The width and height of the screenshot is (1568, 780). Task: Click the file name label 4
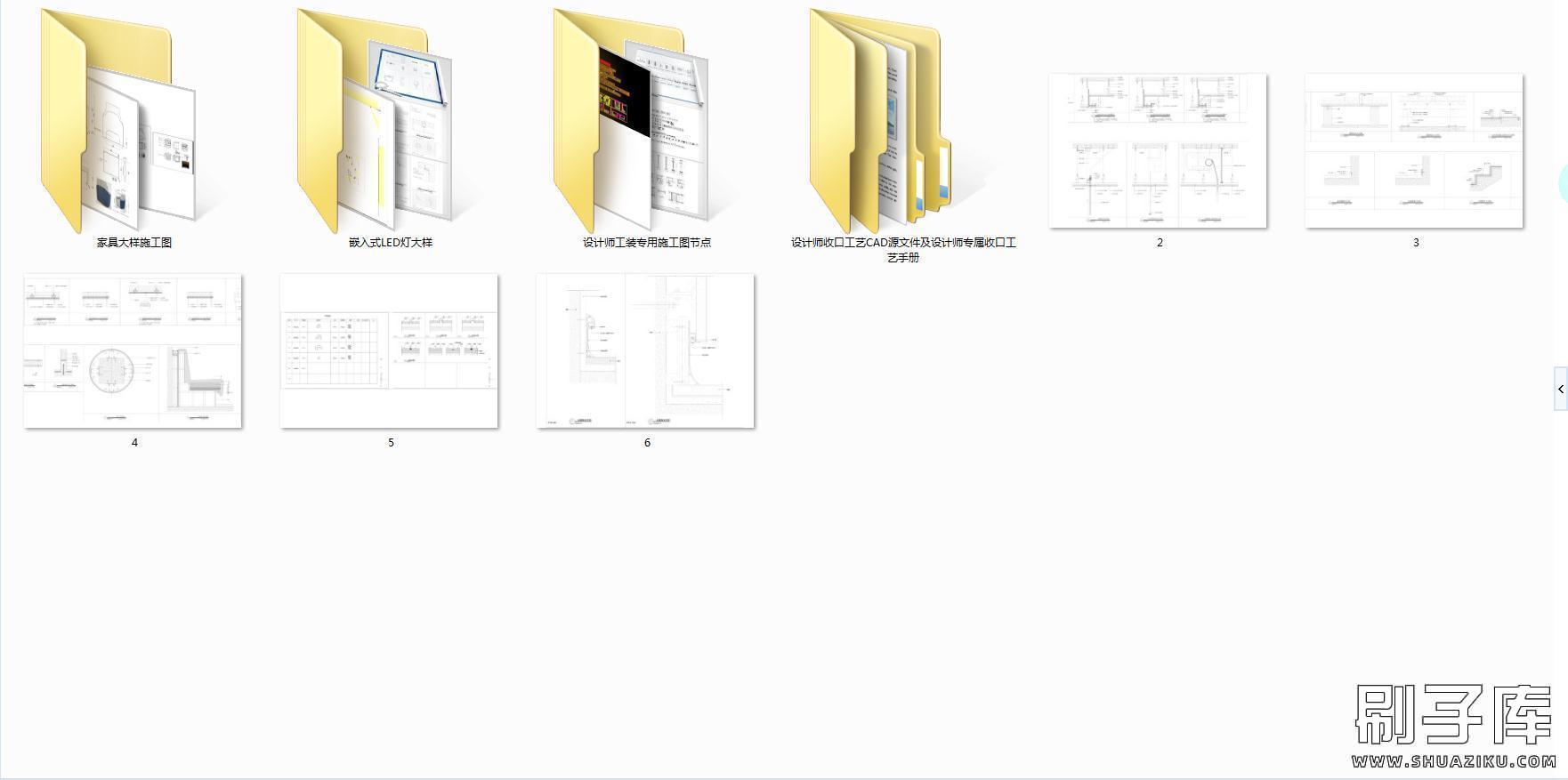click(134, 442)
